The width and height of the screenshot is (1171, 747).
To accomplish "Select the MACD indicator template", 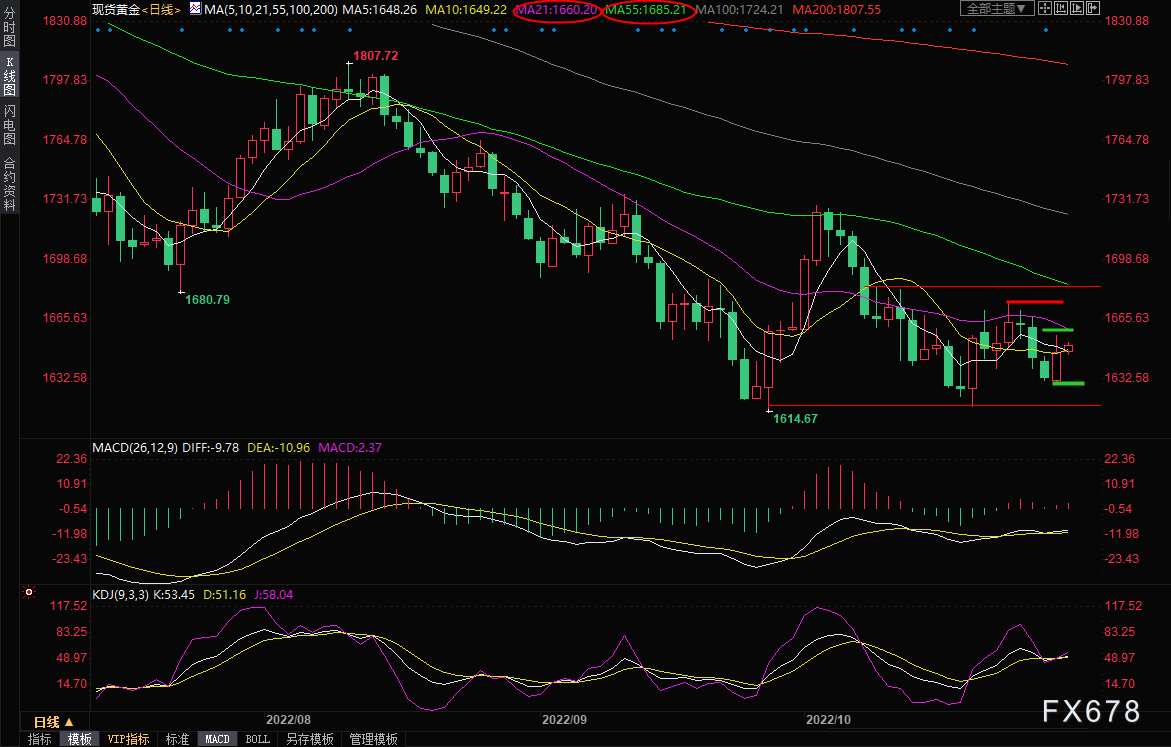I will [x=217, y=739].
